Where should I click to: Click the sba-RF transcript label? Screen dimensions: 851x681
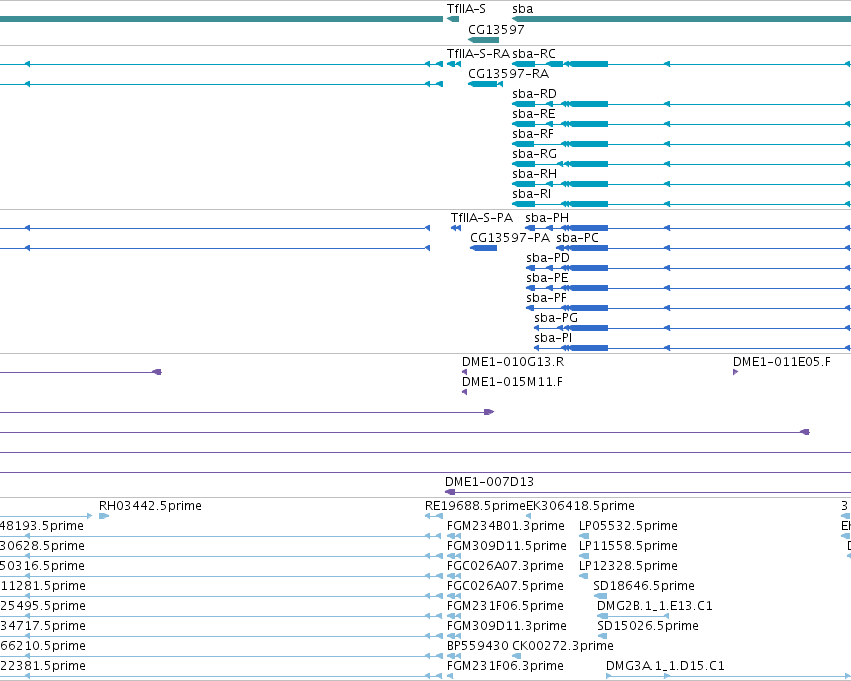pyautogui.click(x=533, y=134)
